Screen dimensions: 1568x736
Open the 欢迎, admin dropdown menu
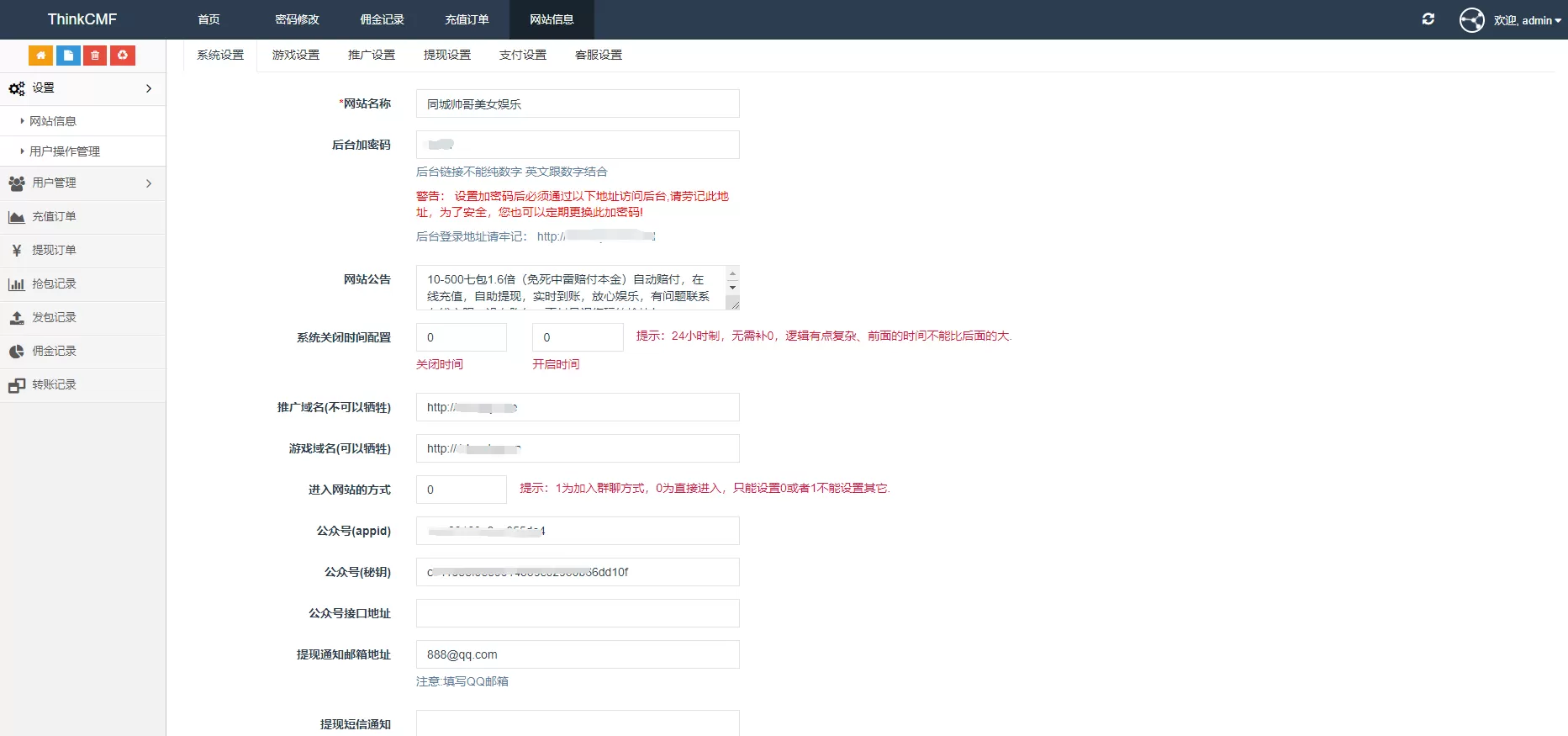[x=1527, y=20]
